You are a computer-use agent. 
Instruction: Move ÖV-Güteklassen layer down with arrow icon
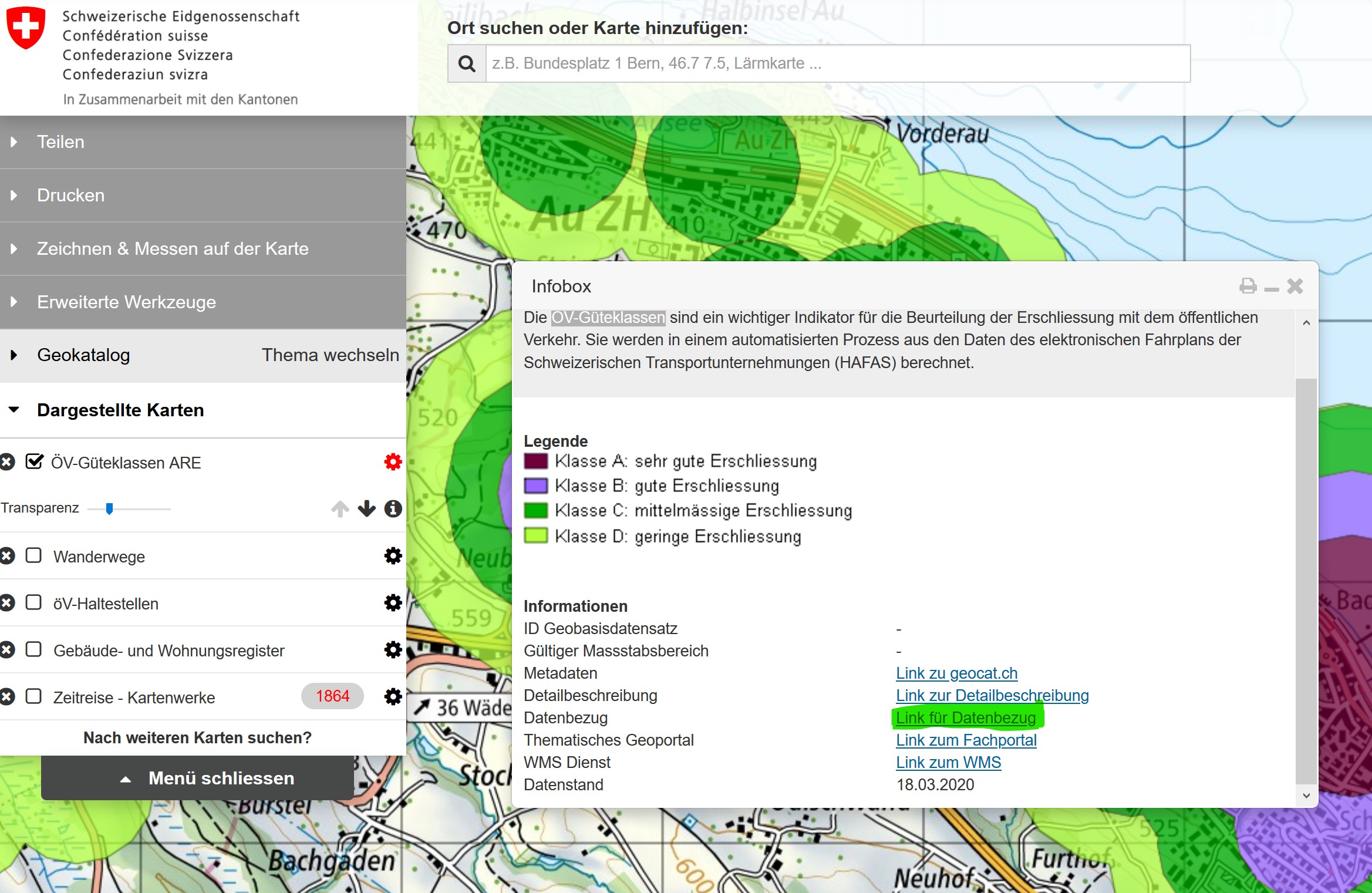(x=367, y=508)
